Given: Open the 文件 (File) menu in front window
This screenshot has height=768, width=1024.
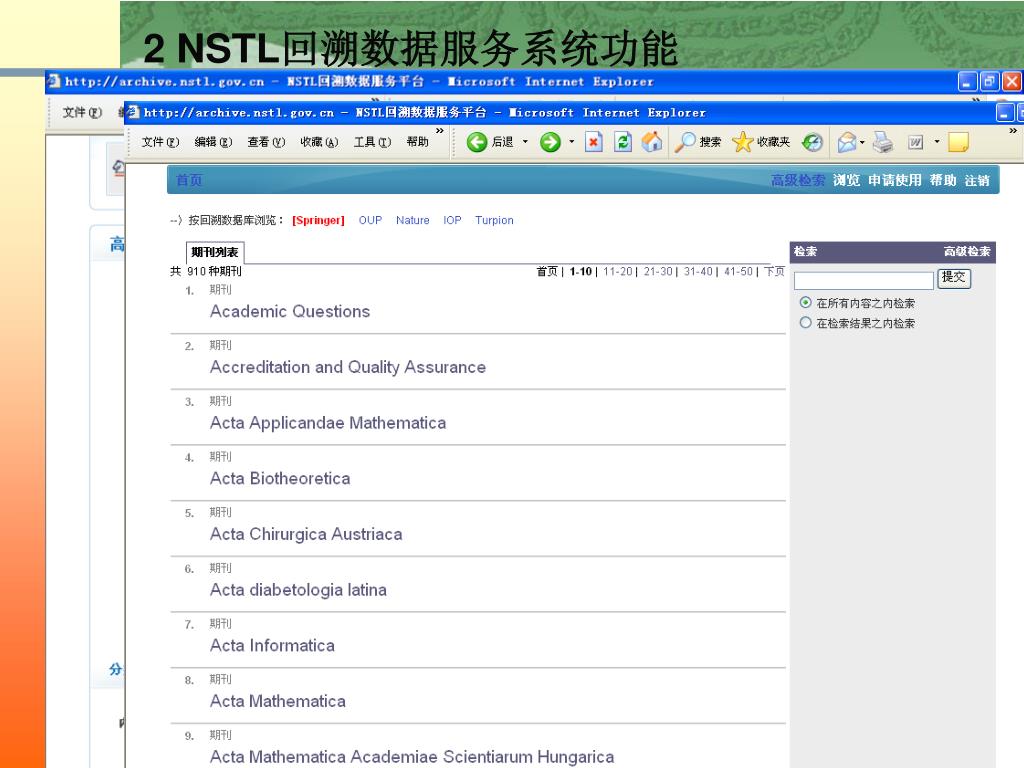Looking at the screenshot, I should pos(160,142).
